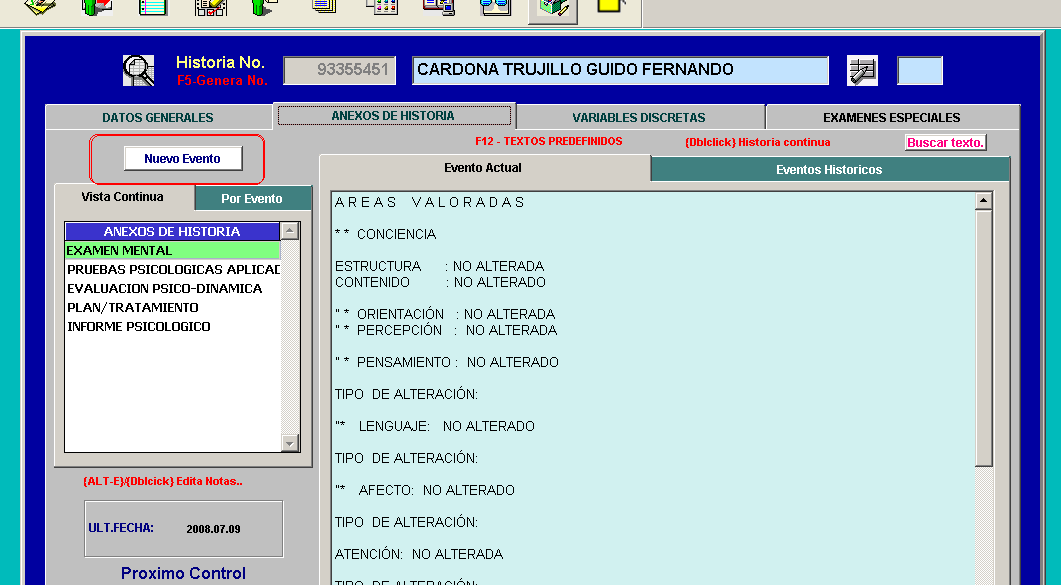1061x585 pixels.
Task: Click the book and computer toolbar icon
Action: (x=438, y=7)
